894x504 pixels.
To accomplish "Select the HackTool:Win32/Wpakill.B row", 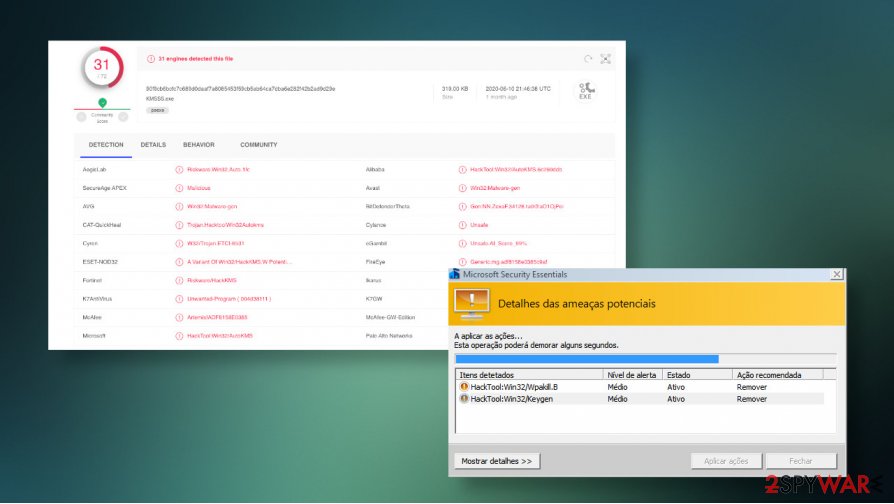I will tap(641, 387).
